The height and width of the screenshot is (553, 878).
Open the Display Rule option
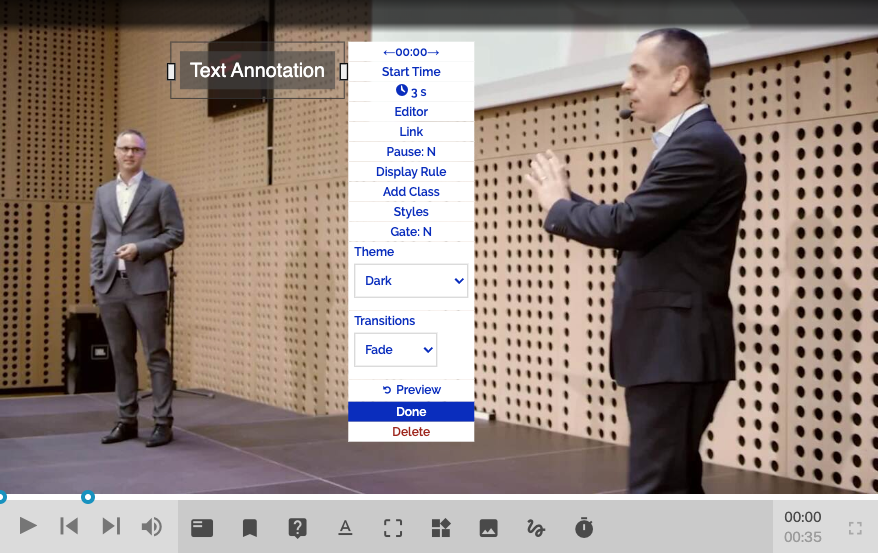(x=411, y=172)
